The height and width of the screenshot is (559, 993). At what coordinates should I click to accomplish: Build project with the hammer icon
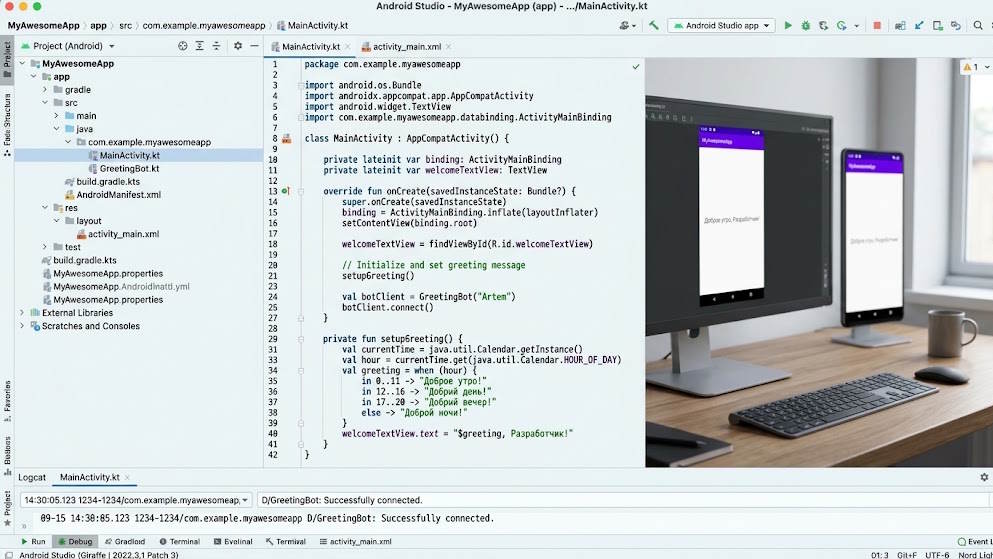point(654,25)
